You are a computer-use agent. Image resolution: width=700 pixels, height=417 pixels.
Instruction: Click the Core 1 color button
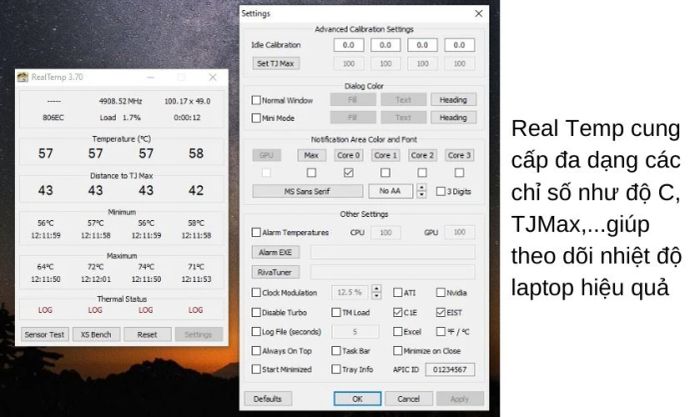point(385,155)
